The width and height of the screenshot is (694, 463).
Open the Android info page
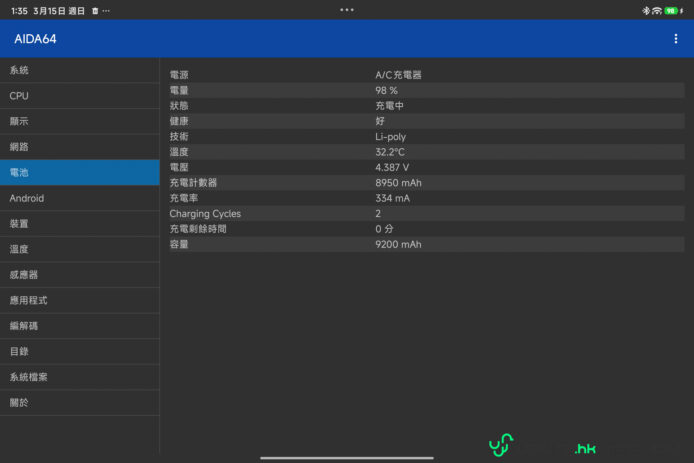pos(79,198)
